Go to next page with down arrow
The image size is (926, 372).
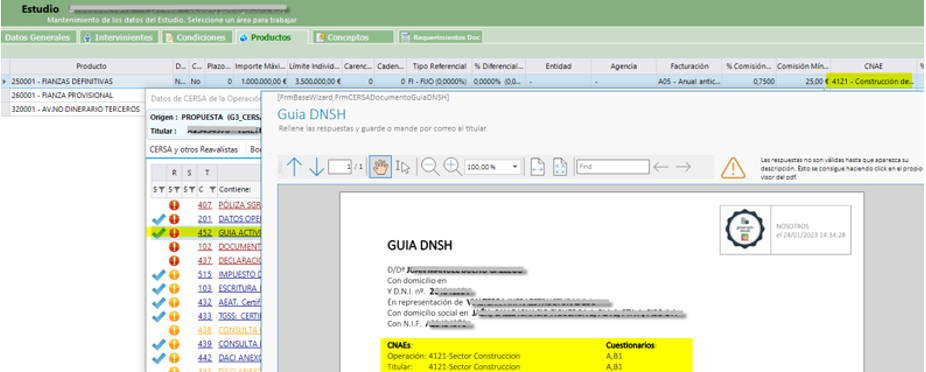point(317,167)
